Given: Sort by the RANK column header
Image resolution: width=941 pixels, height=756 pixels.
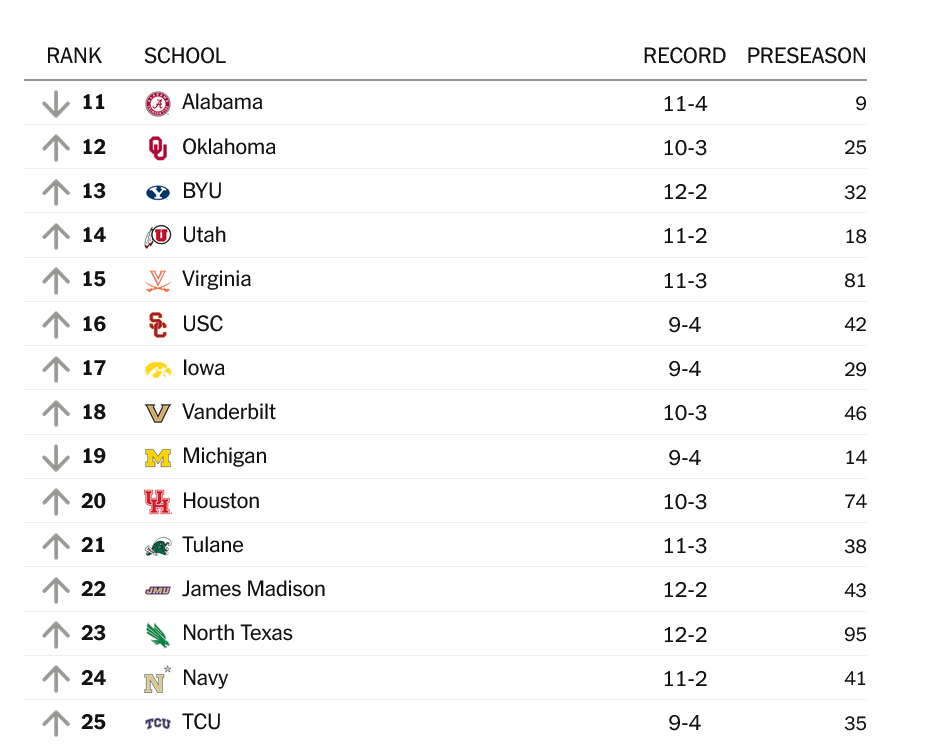Looking at the screenshot, I should [74, 56].
